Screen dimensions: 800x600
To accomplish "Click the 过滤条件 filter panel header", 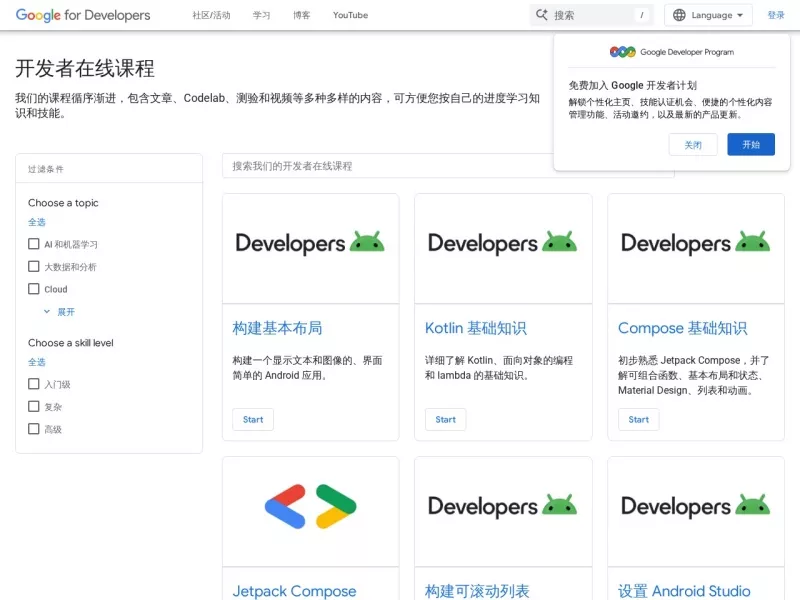I will [x=109, y=169].
